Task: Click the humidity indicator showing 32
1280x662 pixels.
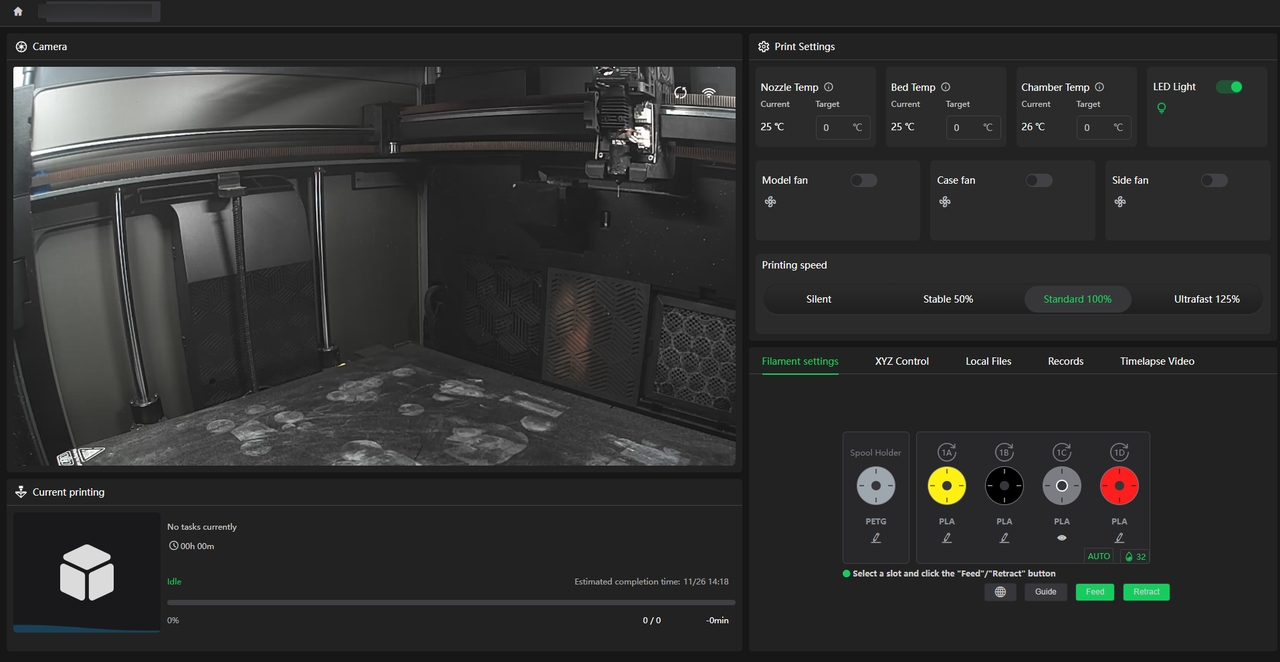Action: pyautogui.click(x=1134, y=556)
